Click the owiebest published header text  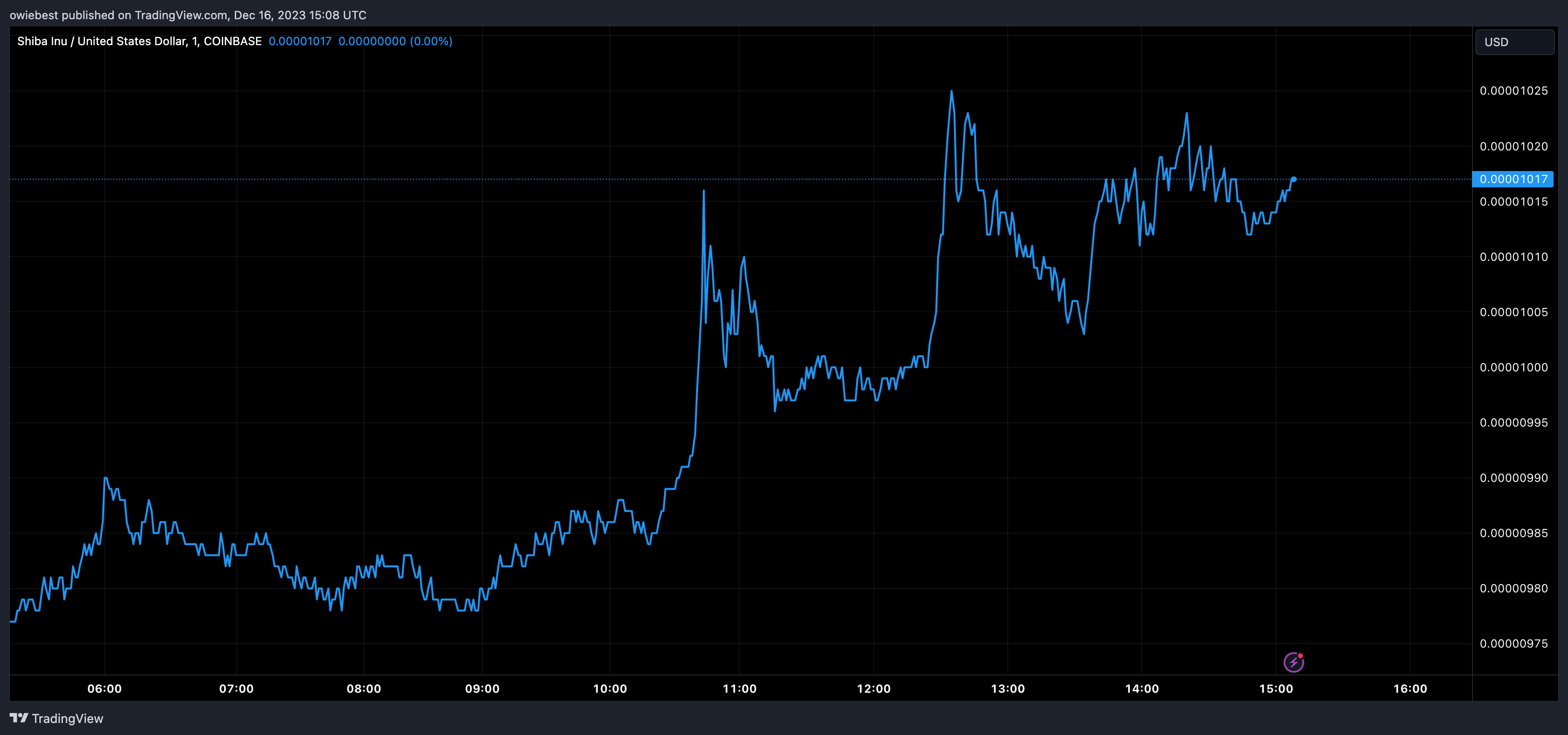coord(187,15)
